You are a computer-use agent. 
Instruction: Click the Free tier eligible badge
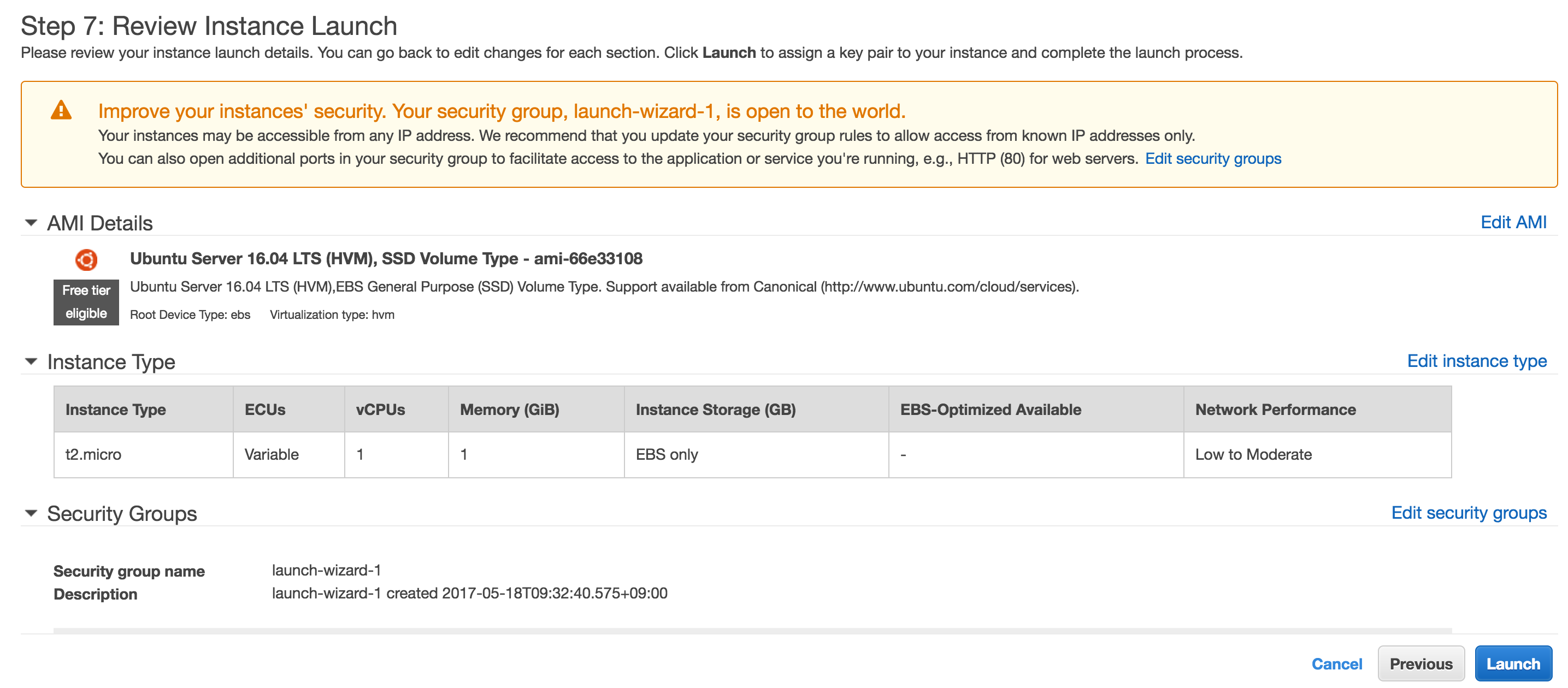[86, 302]
